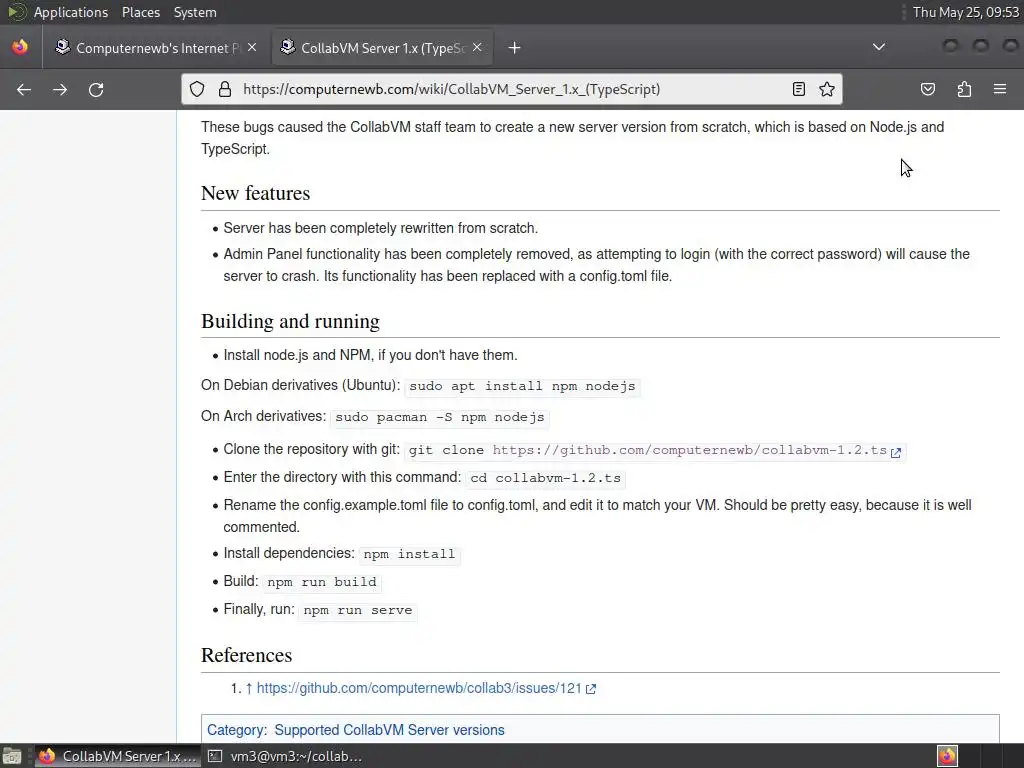
Task: Open the Places menu
Action: (141, 12)
